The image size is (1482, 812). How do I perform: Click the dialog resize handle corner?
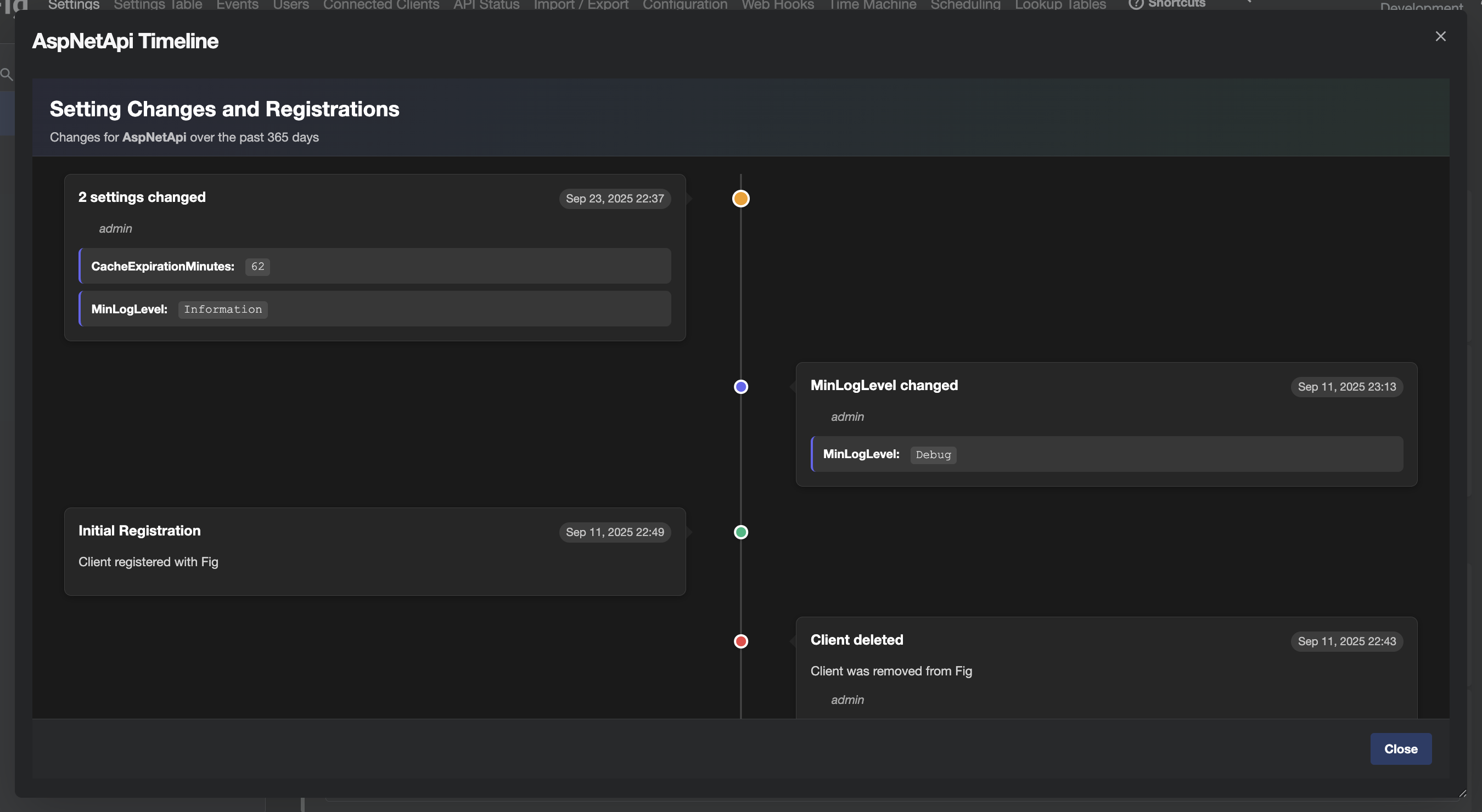[x=1462, y=793]
